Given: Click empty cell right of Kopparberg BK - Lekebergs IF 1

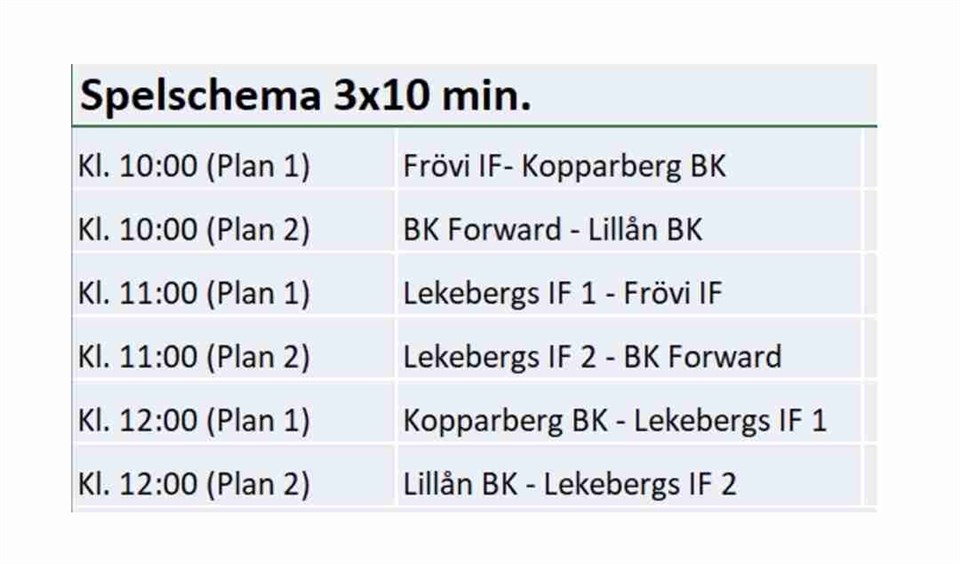Looking at the screenshot, I should [x=870, y=420].
